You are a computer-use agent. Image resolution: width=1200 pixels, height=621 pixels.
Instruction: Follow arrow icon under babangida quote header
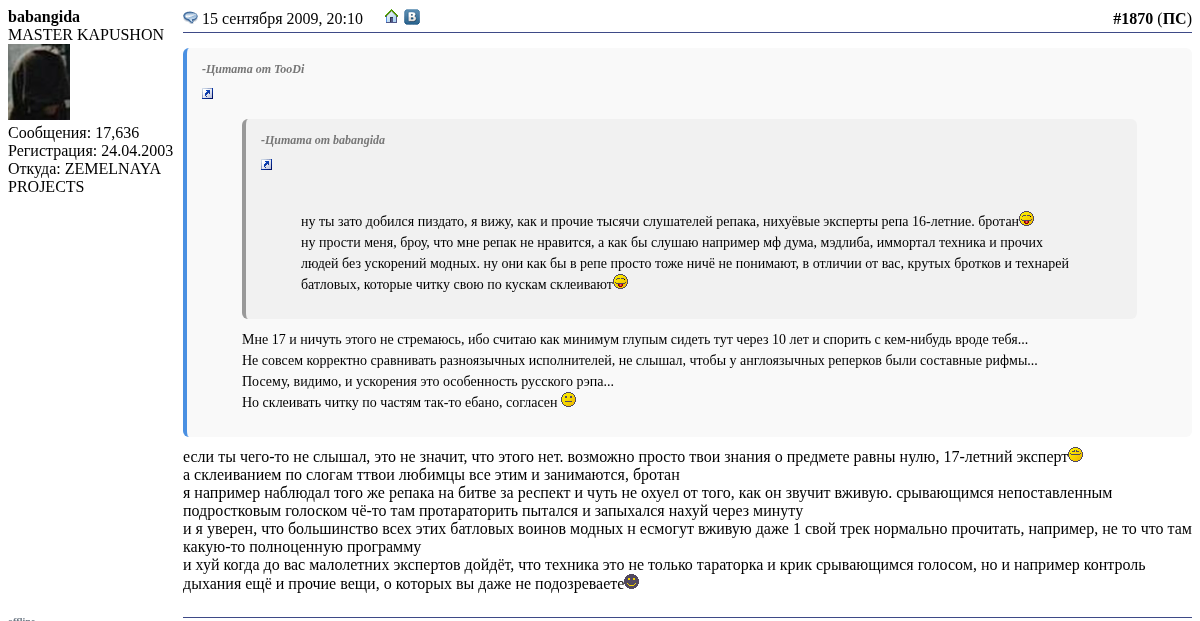click(x=267, y=165)
